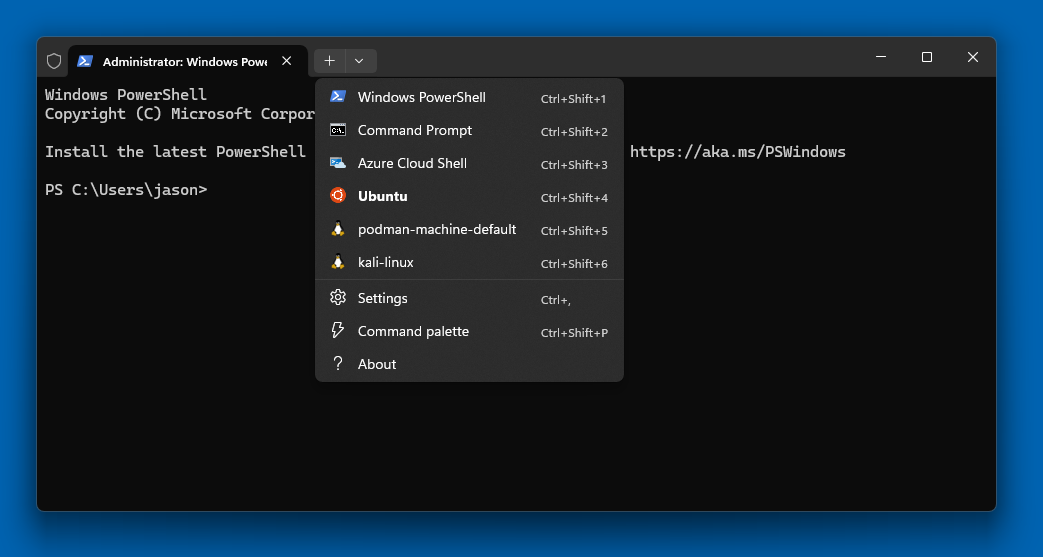
Task: Click the Ctrl+Shift+6 shortcut label
Action: (574, 264)
